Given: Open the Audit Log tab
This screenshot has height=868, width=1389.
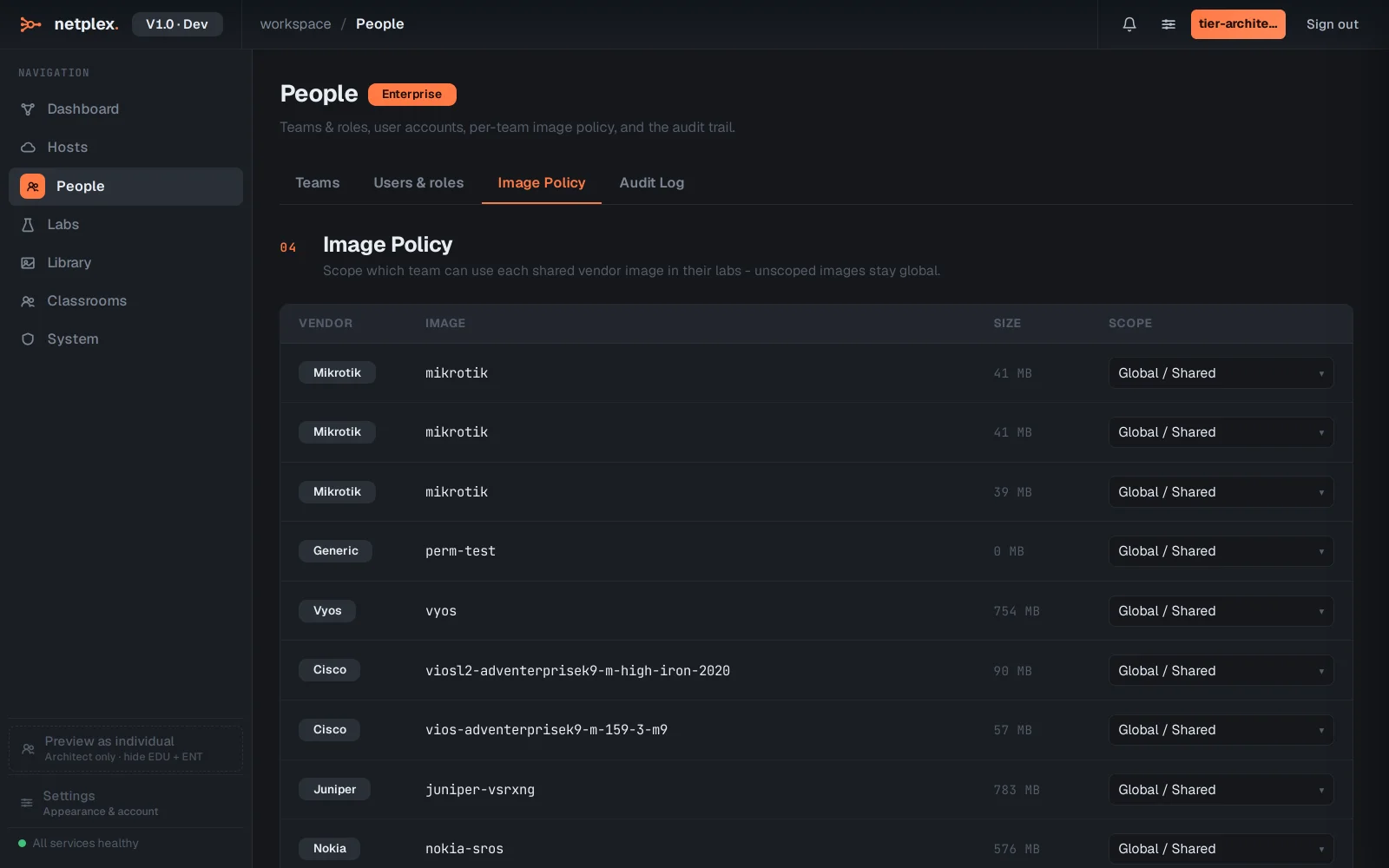Looking at the screenshot, I should coord(652,183).
